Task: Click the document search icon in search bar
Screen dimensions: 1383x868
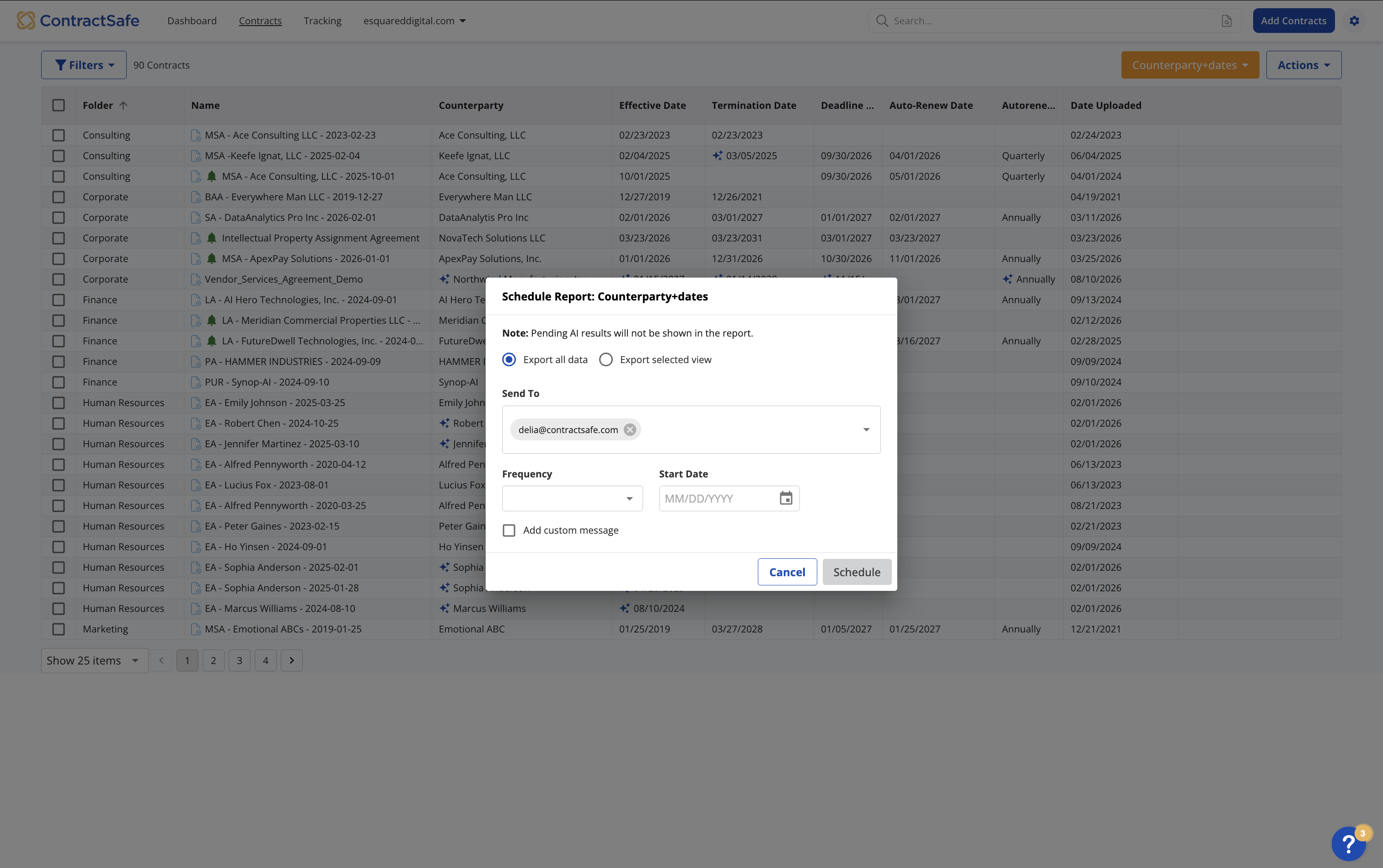Action: pyautogui.click(x=1226, y=21)
